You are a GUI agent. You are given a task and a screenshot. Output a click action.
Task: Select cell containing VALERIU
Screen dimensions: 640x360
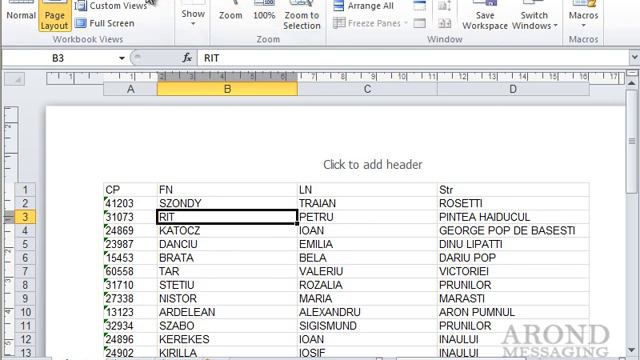367,271
